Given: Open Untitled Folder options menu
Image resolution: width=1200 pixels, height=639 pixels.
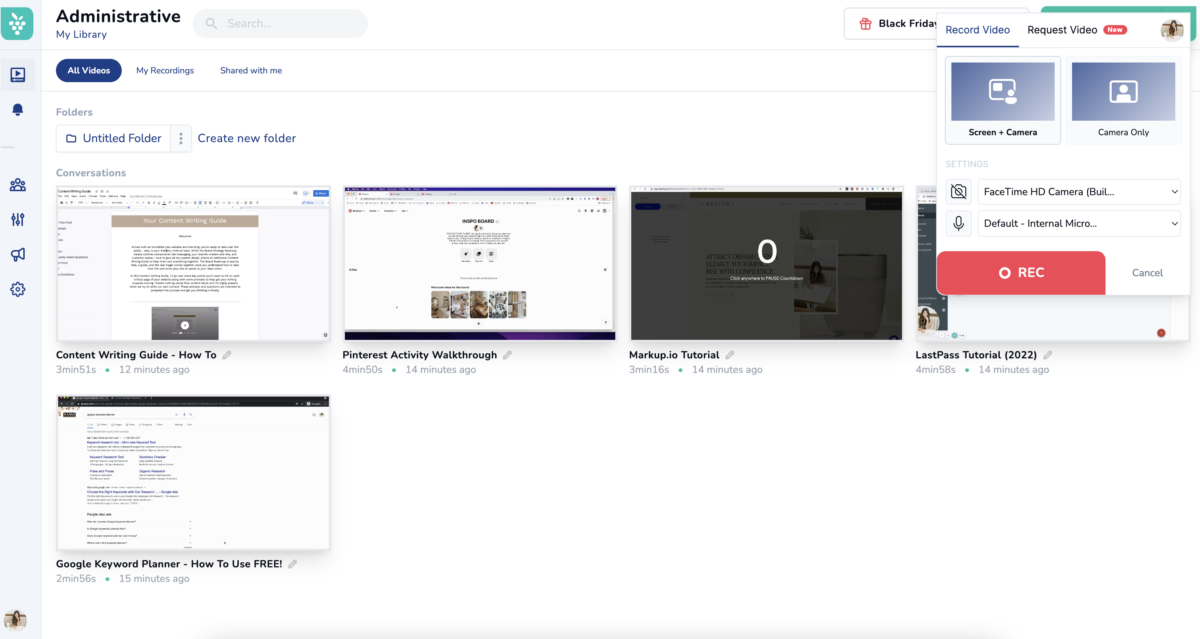Looking at the screenshot, I should pyautogui.click(x=180, y=138).
